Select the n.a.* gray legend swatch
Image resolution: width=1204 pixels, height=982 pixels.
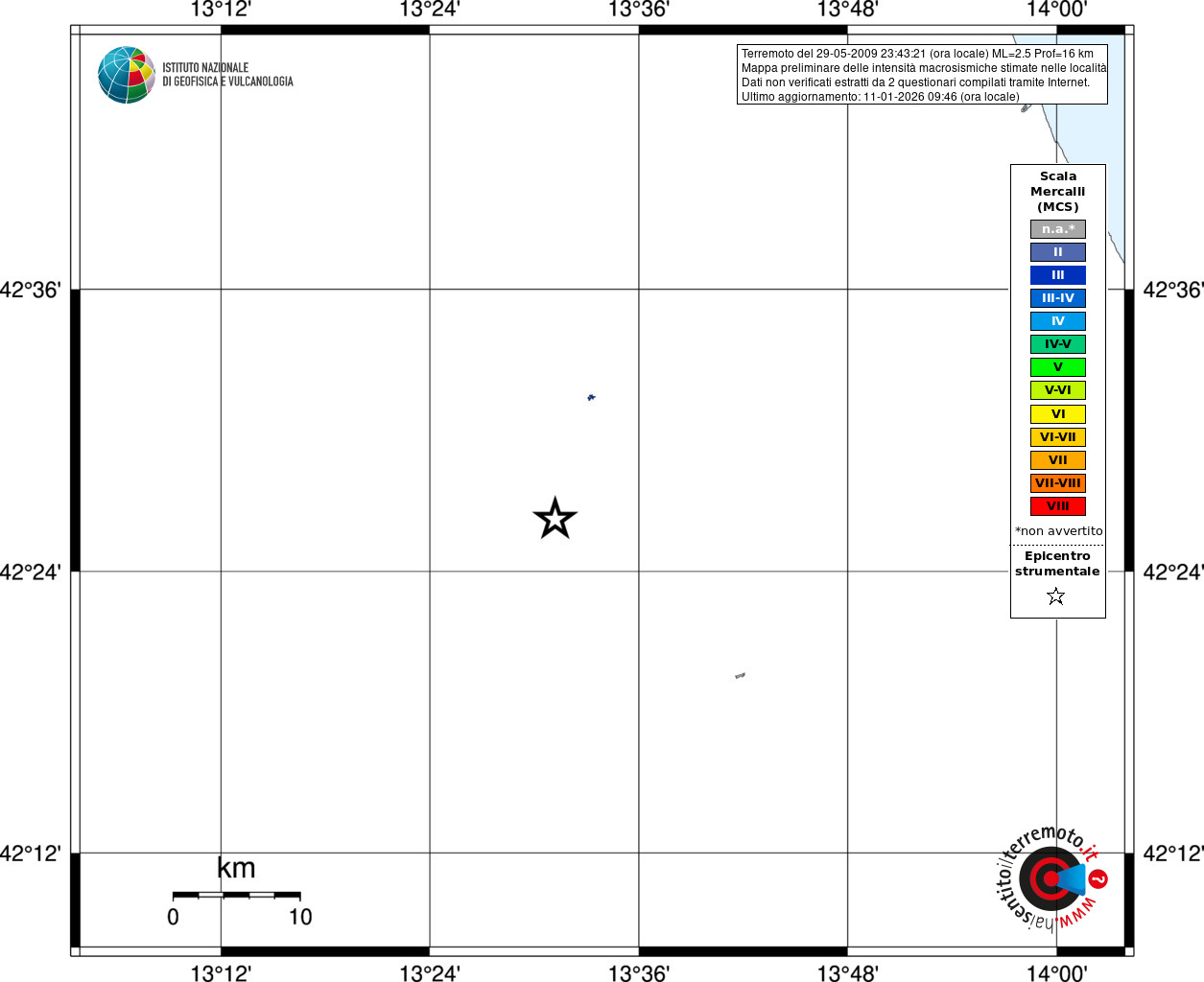[1058, 229]
